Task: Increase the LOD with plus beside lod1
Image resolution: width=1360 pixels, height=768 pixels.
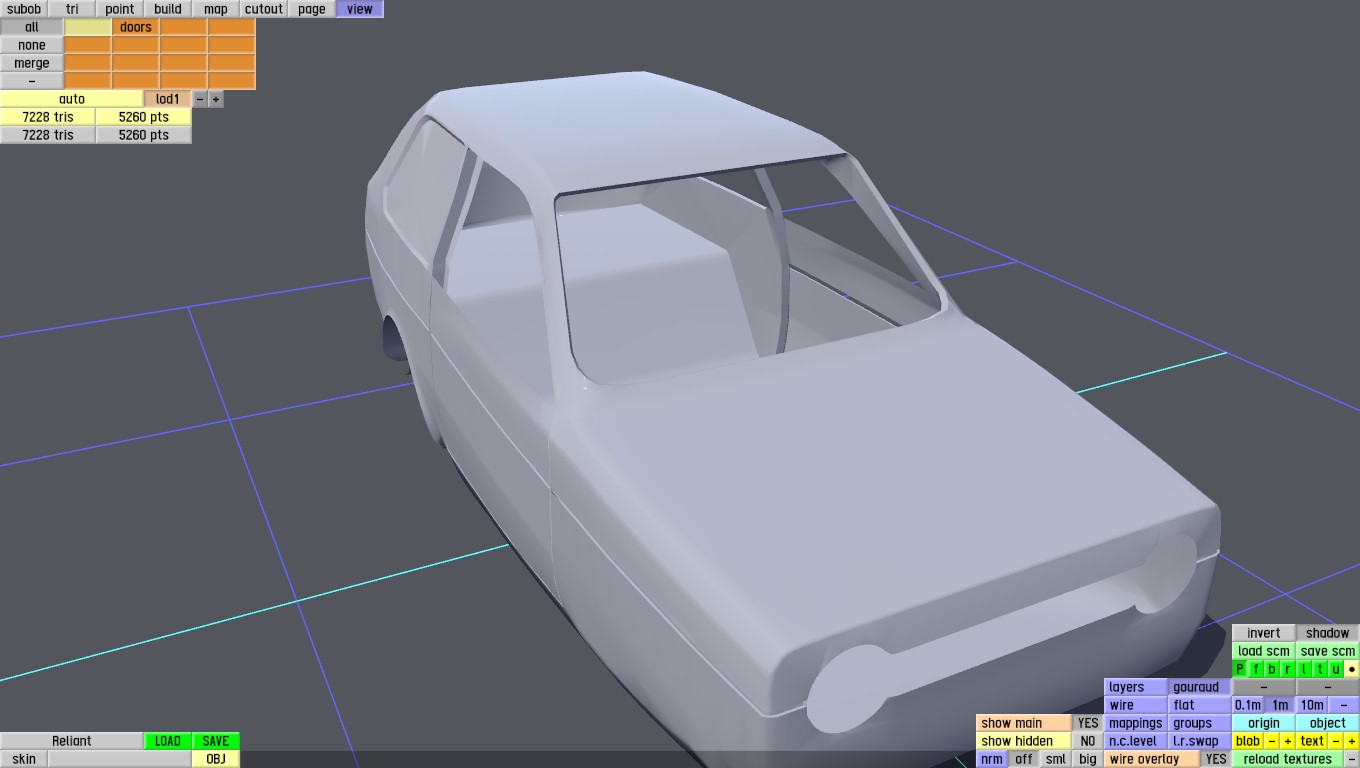Action: pos(216,99)
